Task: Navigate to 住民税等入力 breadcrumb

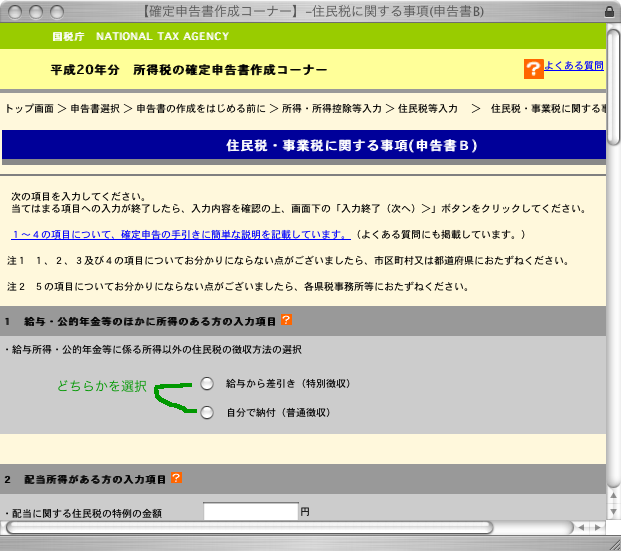Action: [x=427, y=107]
